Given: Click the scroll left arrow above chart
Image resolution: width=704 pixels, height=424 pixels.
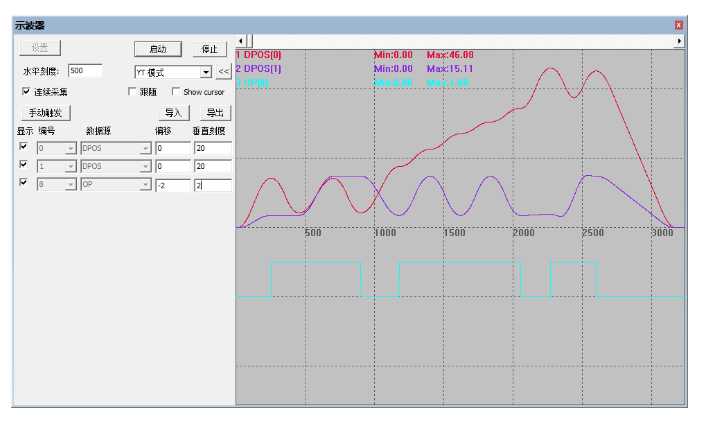Looking at the screenshot, I should (241, 41).
